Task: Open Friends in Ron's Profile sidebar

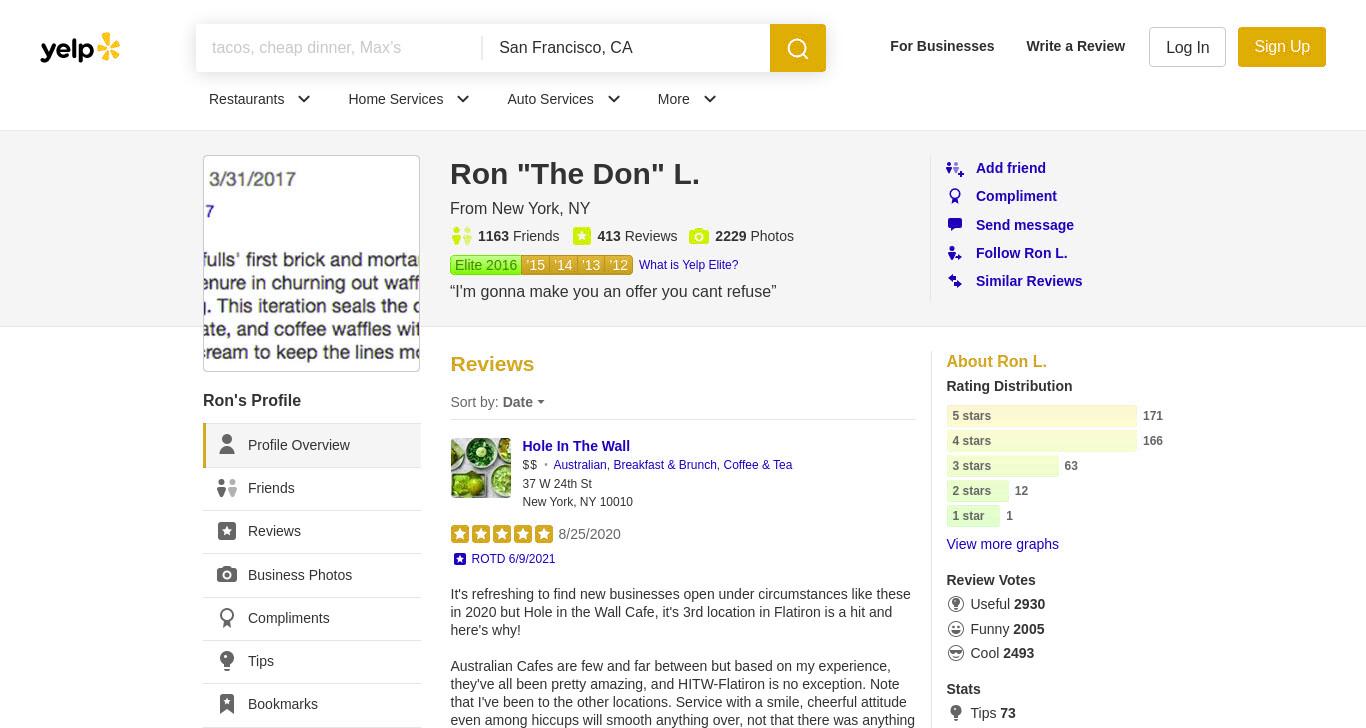Action: click(x=312, y=488)
